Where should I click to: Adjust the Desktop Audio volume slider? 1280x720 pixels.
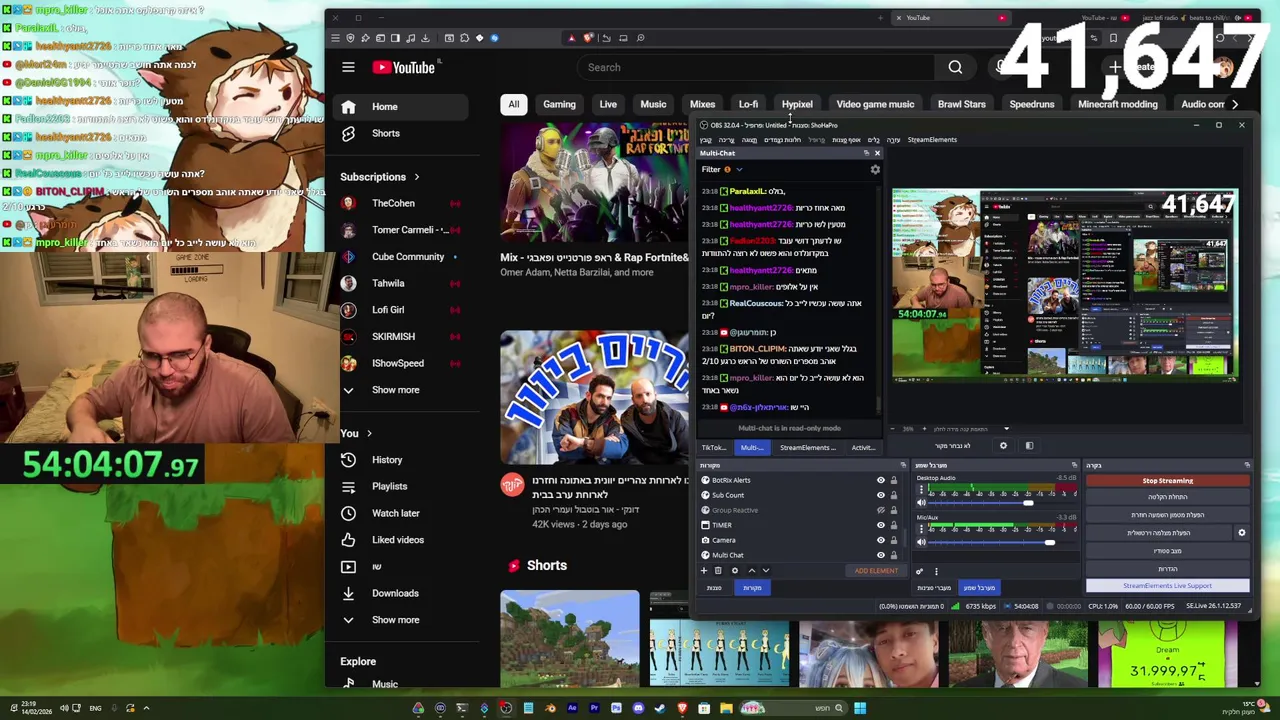point(1027,504)
